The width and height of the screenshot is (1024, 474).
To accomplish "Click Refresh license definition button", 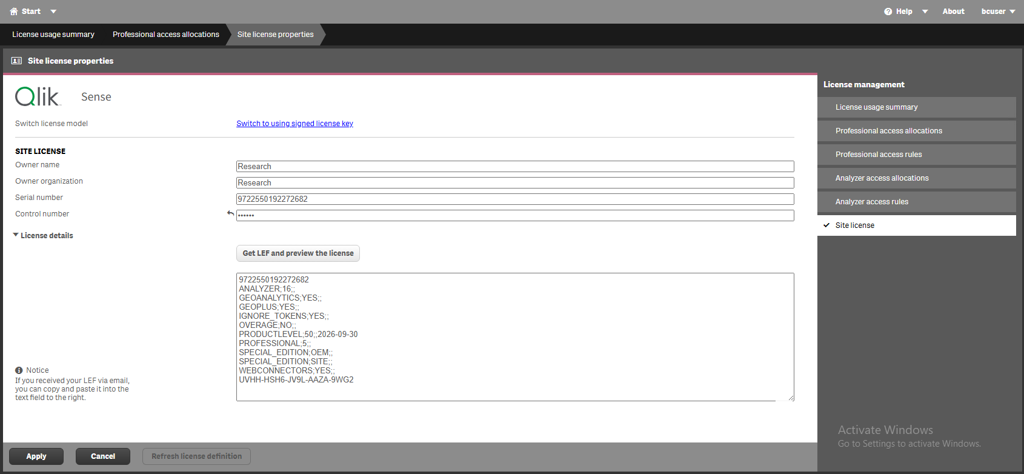I will (x=197, y=456).
